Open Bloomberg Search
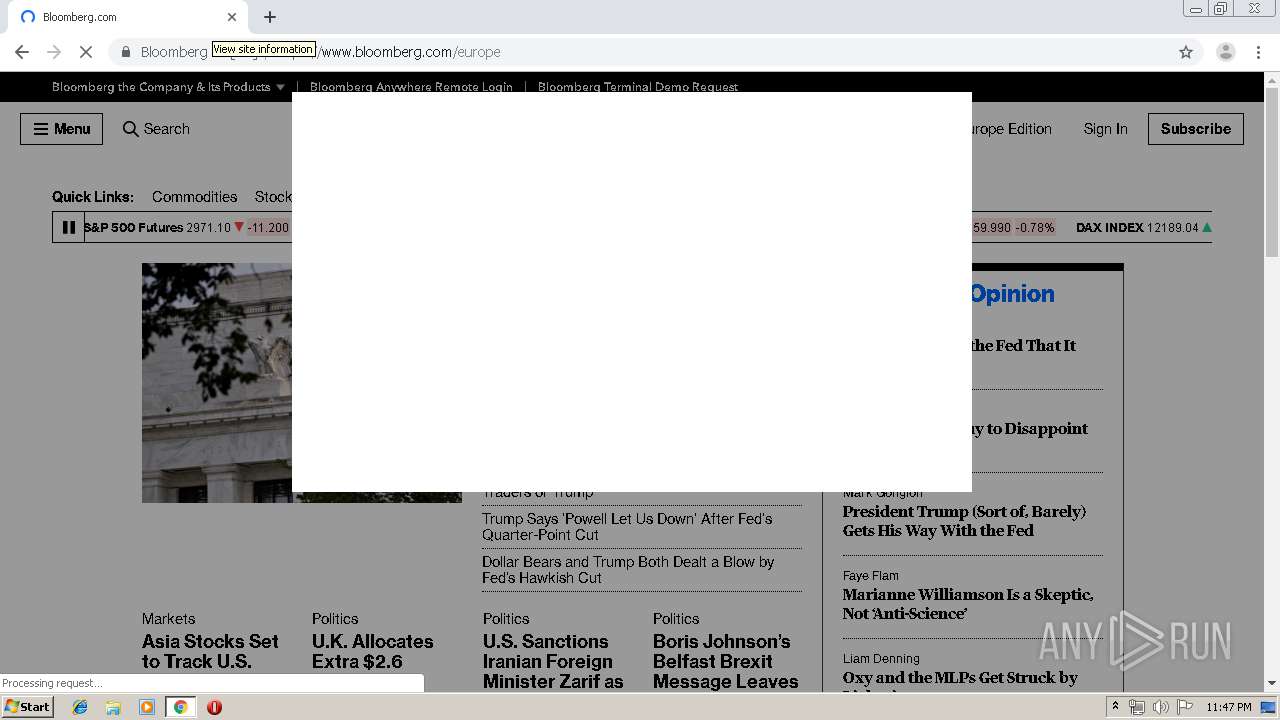Screen dimensions: 1280x720 (156, 129)
